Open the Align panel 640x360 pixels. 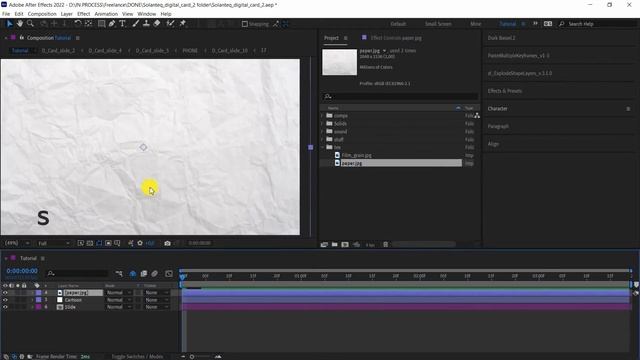493,144
